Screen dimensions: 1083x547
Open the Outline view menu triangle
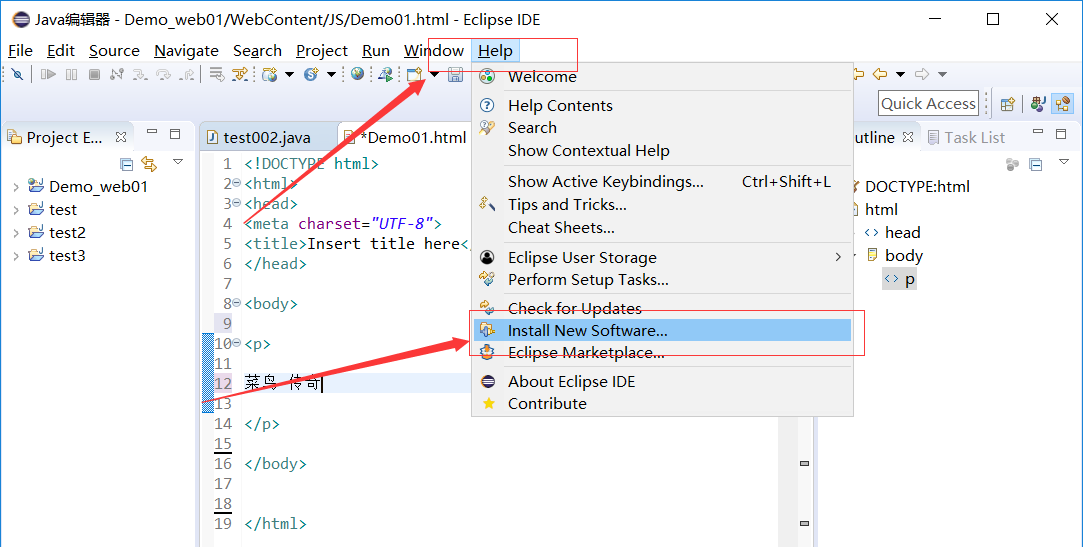click(1064, 162)
